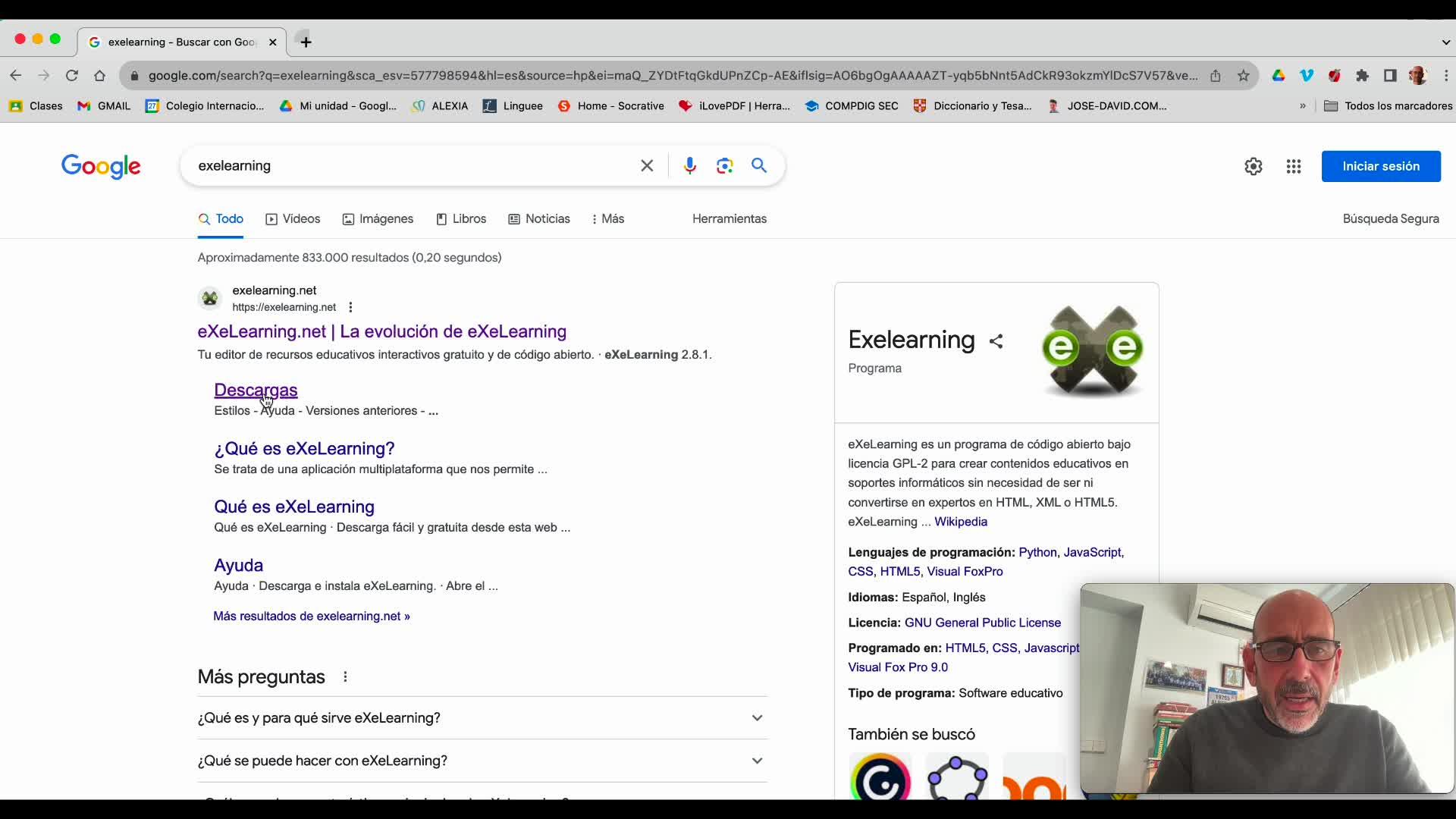Switch to the Imágenes tab
1456x819 pixels.
pos(378,218)
